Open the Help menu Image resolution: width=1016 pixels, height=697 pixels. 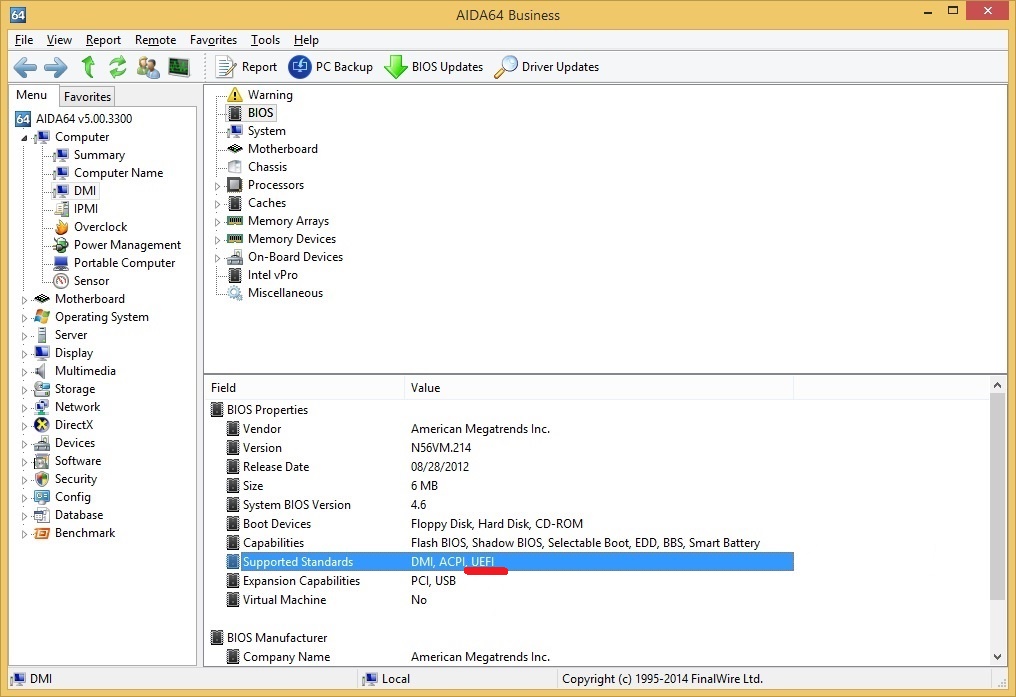tap(306, 40)
